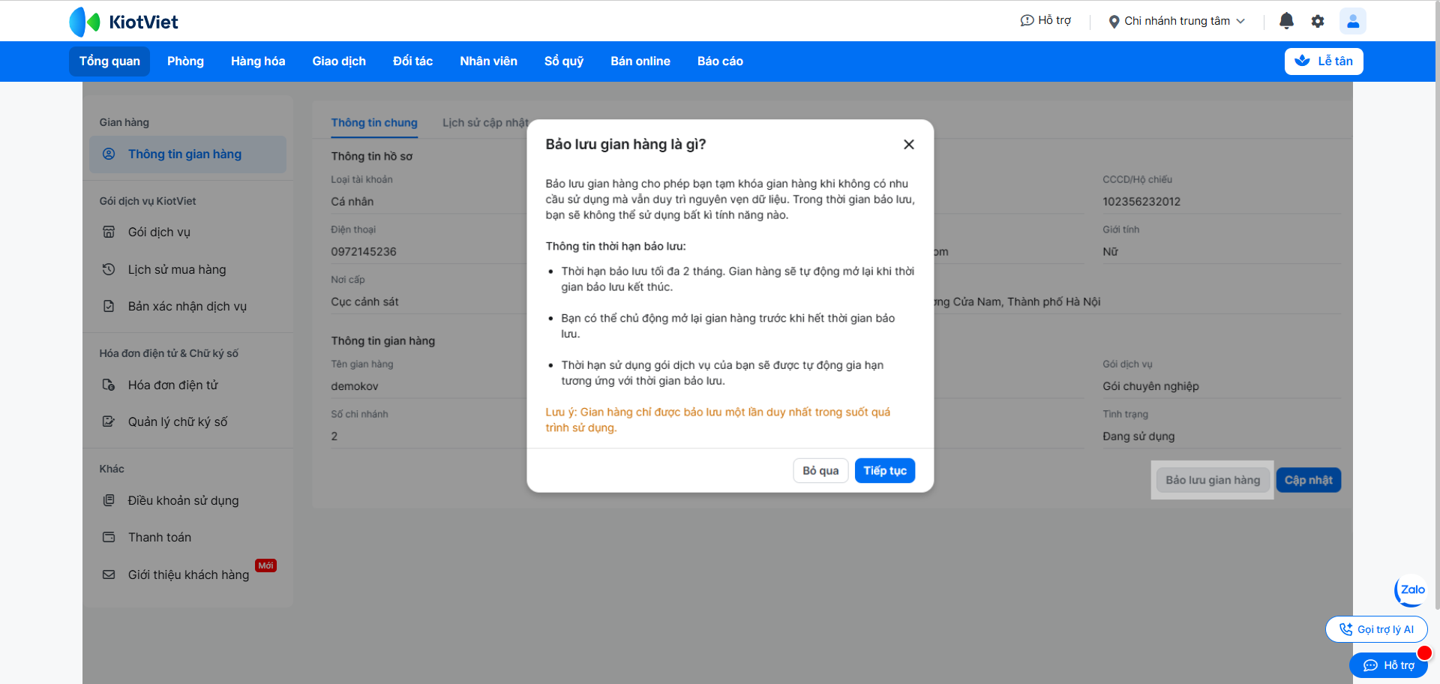1440x684 pixels.
Task: Open Hóa đơn điện tử sidebar item
Action: tap(172, 385)
